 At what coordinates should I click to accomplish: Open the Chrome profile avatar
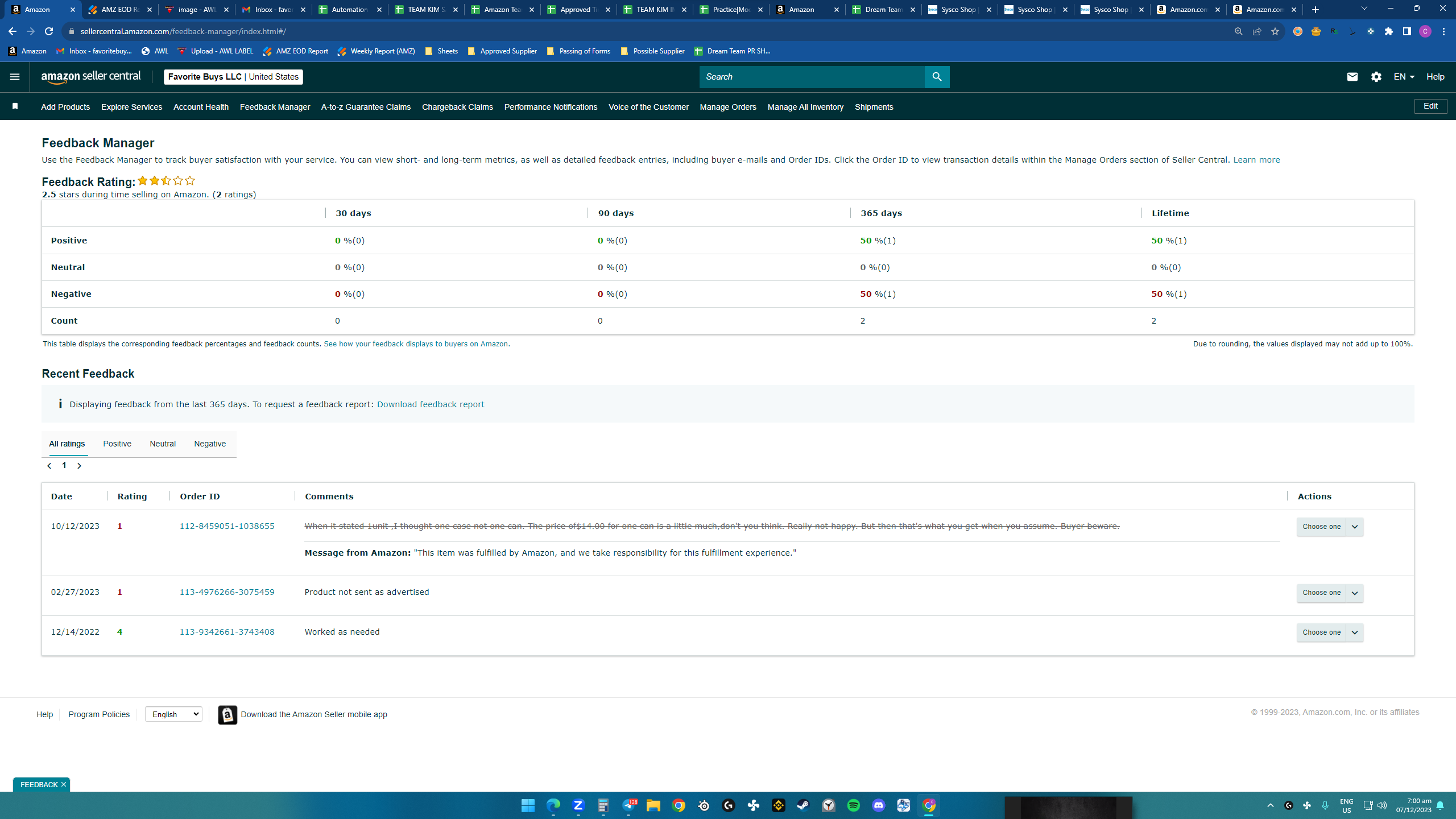tap(1425, 31)
